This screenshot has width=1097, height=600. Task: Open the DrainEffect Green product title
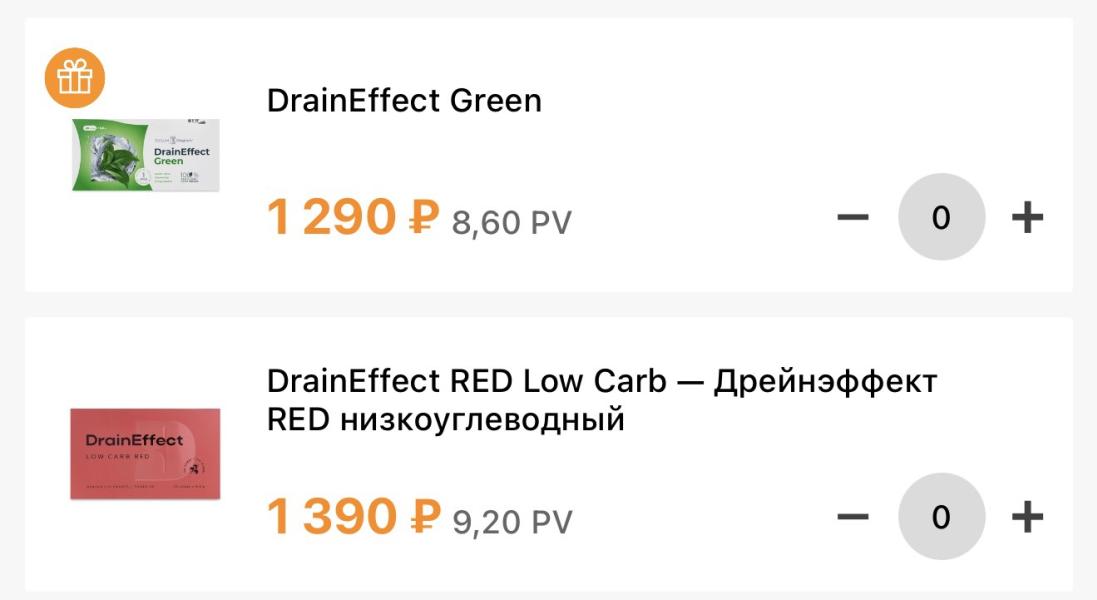(404, 101)
